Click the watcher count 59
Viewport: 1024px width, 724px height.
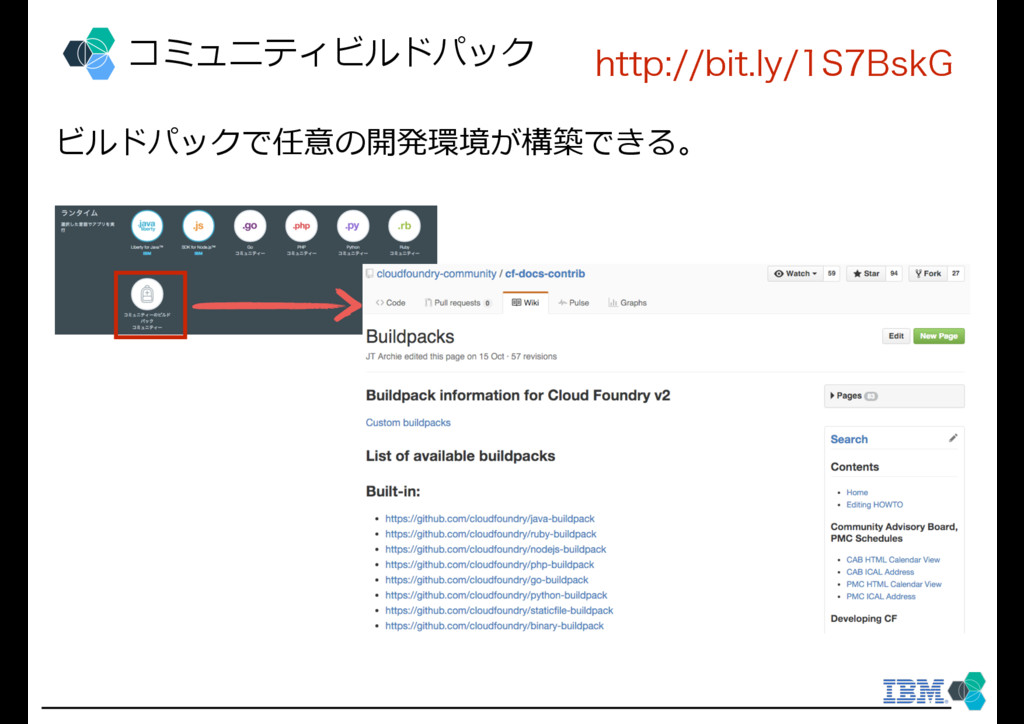(831, 274)
